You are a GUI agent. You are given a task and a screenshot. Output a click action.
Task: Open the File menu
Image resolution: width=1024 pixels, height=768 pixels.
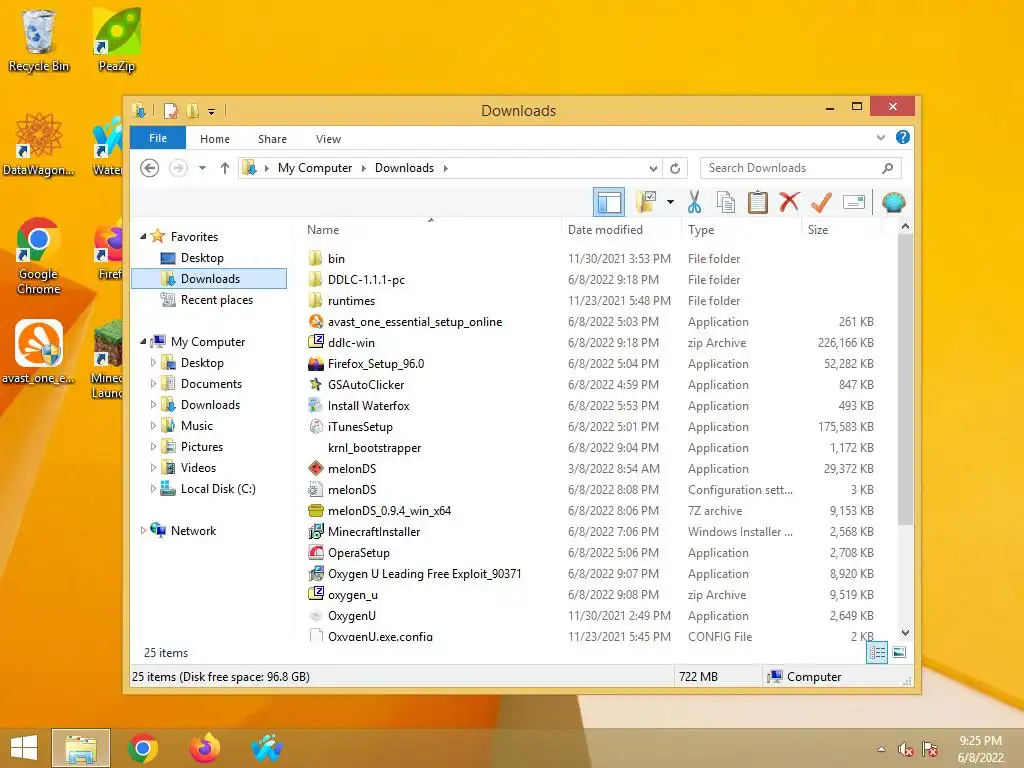[x=157, y=138]
